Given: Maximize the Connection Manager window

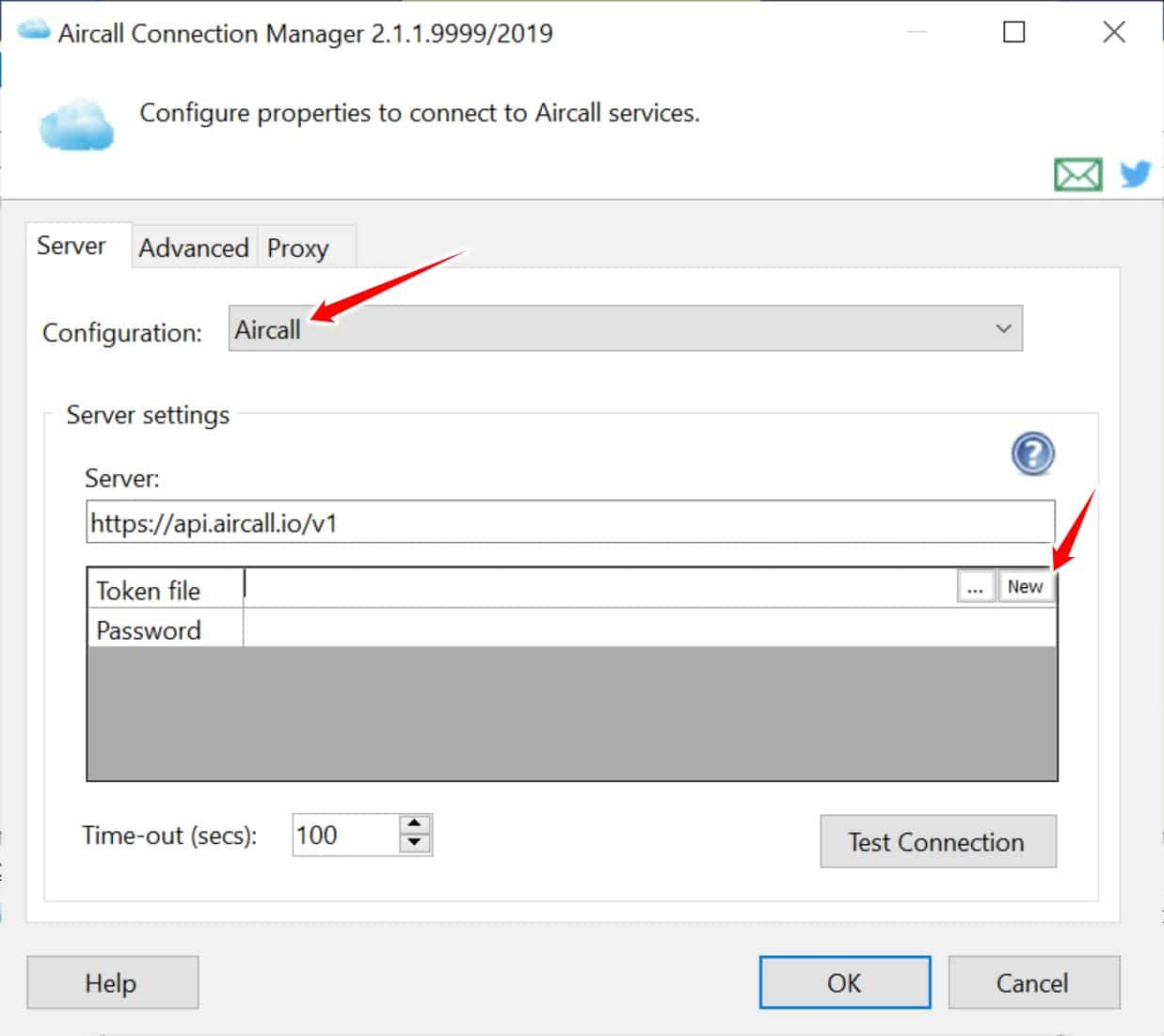Looking at the screenshot, I should [1014, 32].
